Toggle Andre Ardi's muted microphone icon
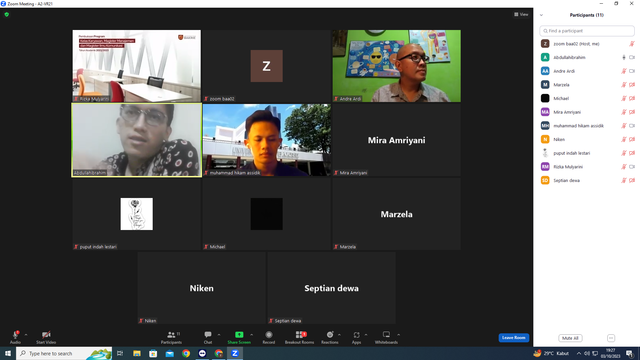The image size is (640, 360). pos(624,71)
